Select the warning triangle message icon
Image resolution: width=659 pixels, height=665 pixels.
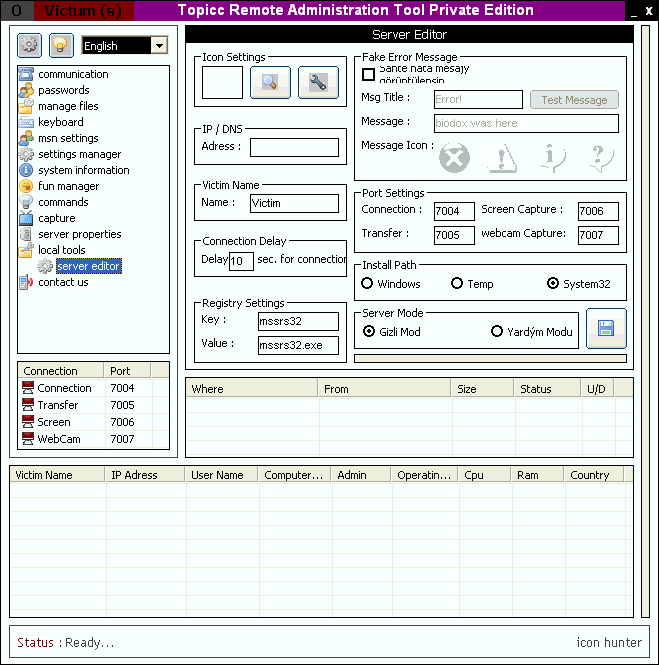[x=502, y=158]
